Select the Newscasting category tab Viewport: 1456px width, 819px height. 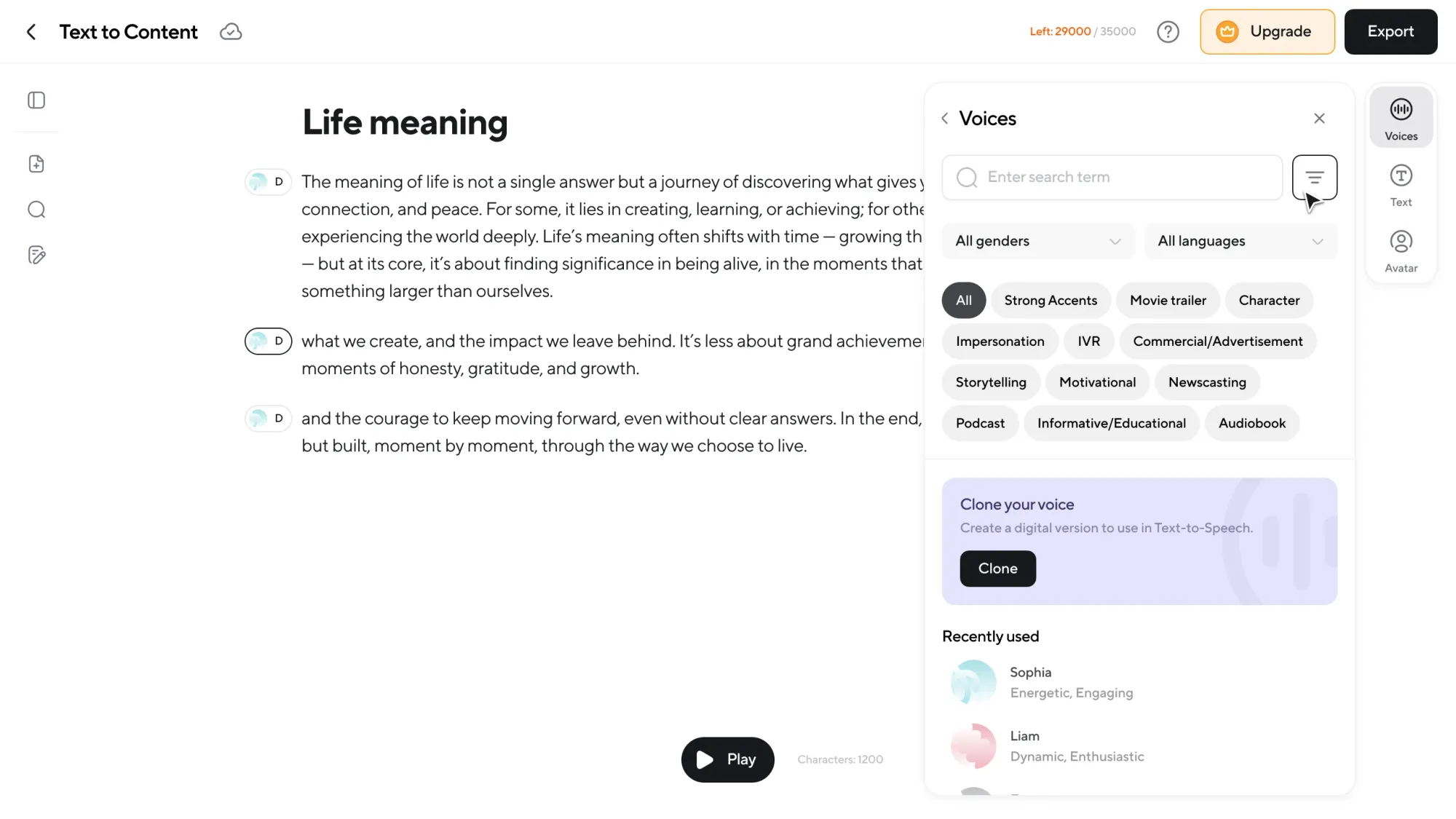[1207, 382]
